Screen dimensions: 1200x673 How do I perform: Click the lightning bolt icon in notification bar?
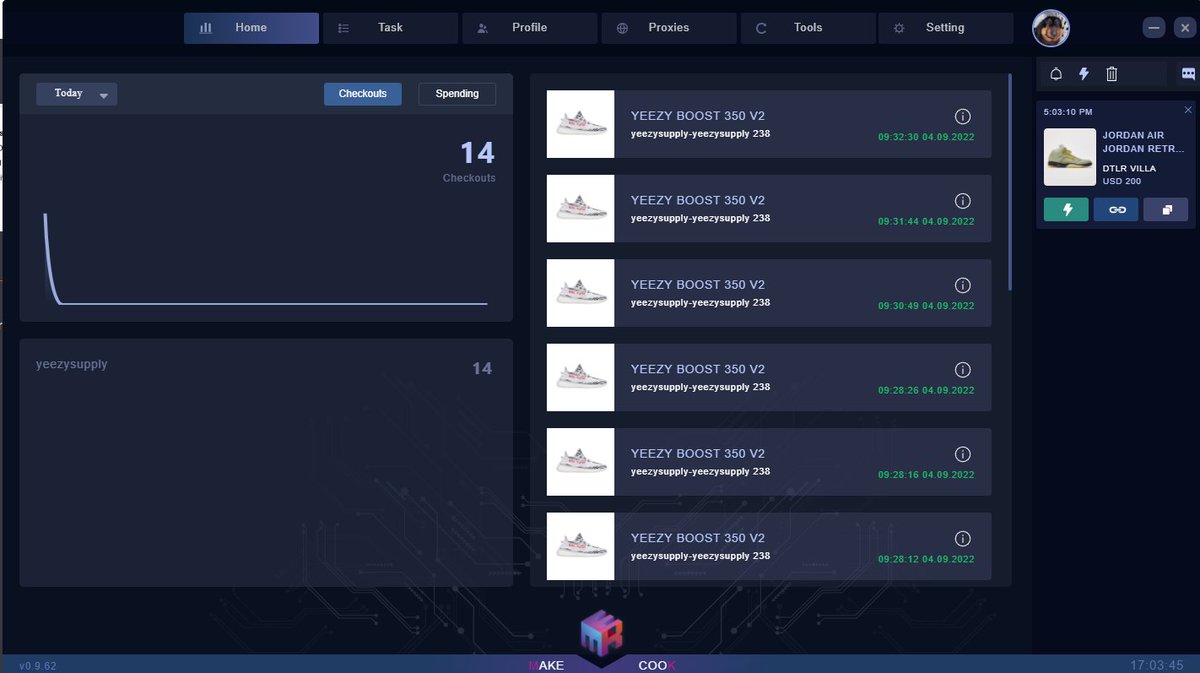pyautogui.click(x=1084, y=74)
